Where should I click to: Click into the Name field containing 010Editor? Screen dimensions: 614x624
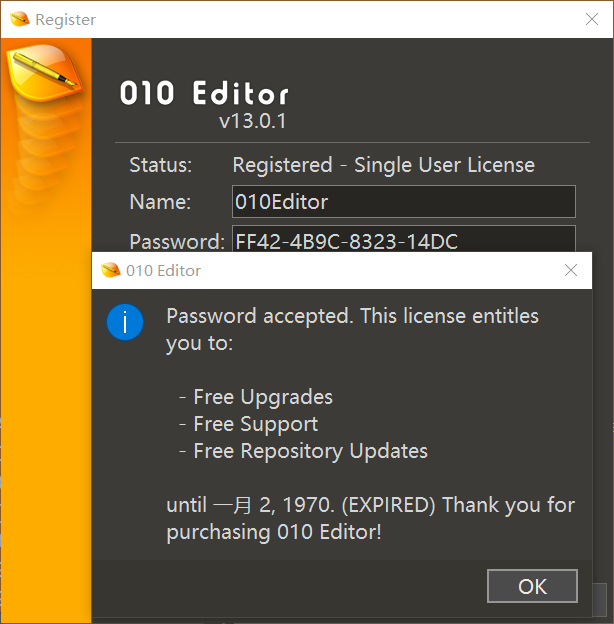coord(403,202)
